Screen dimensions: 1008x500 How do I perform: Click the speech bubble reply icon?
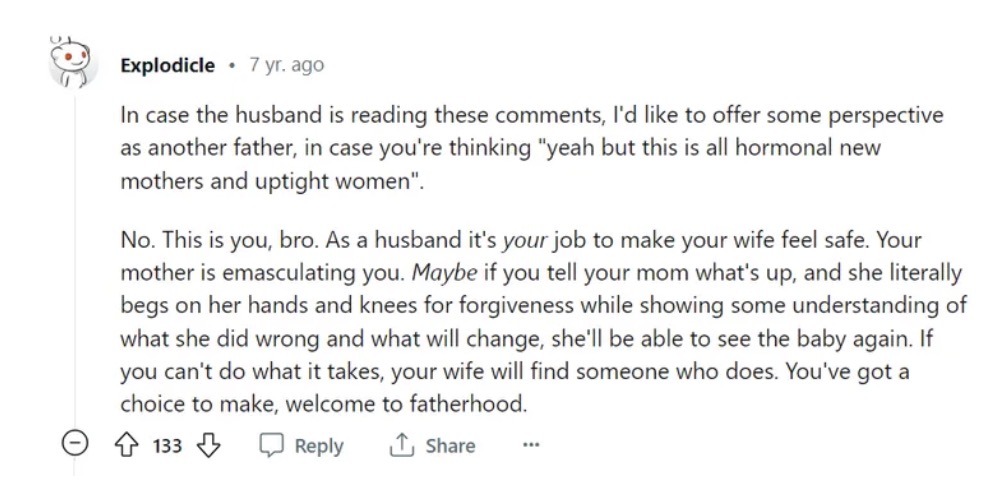point(272,445)
